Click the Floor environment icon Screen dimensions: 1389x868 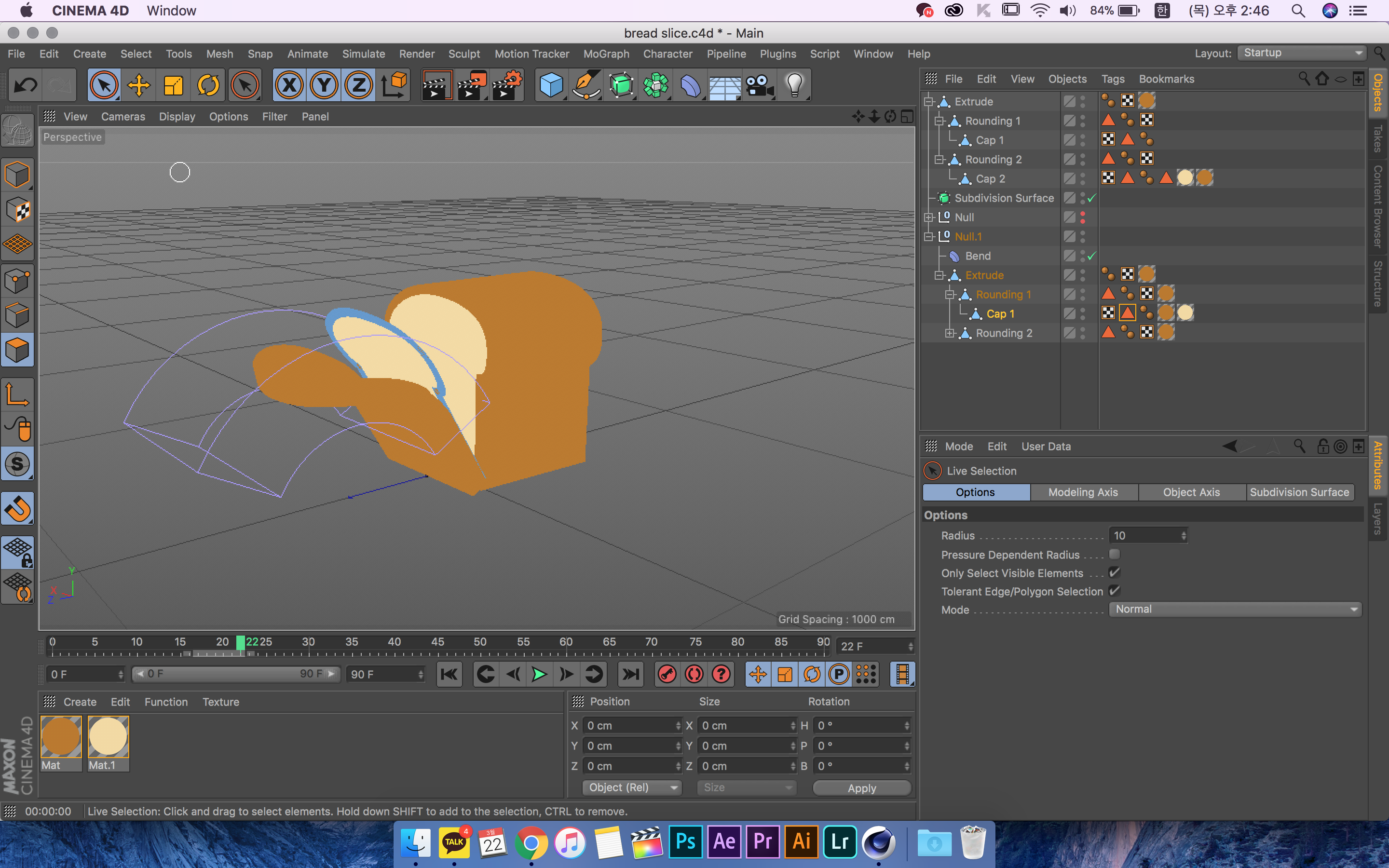click(725, 85)
